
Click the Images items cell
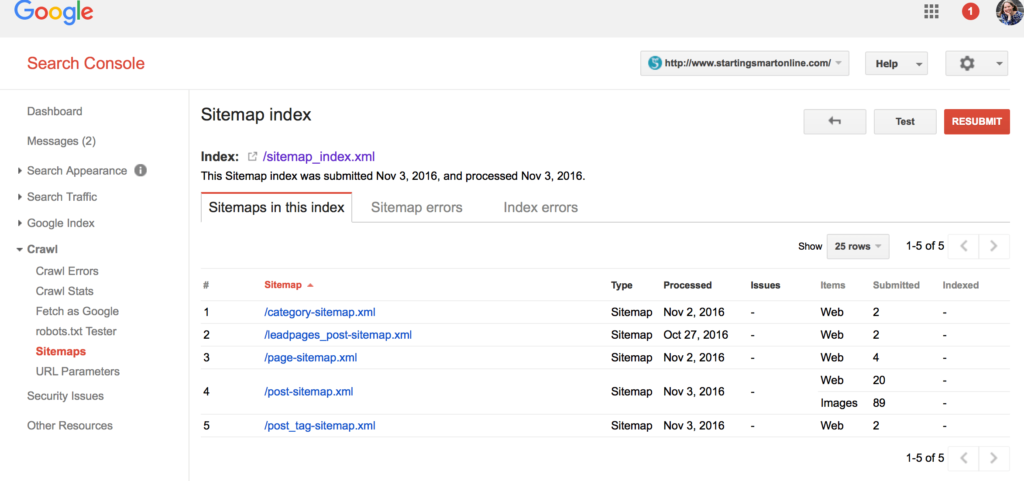click(x=839, y=403)
